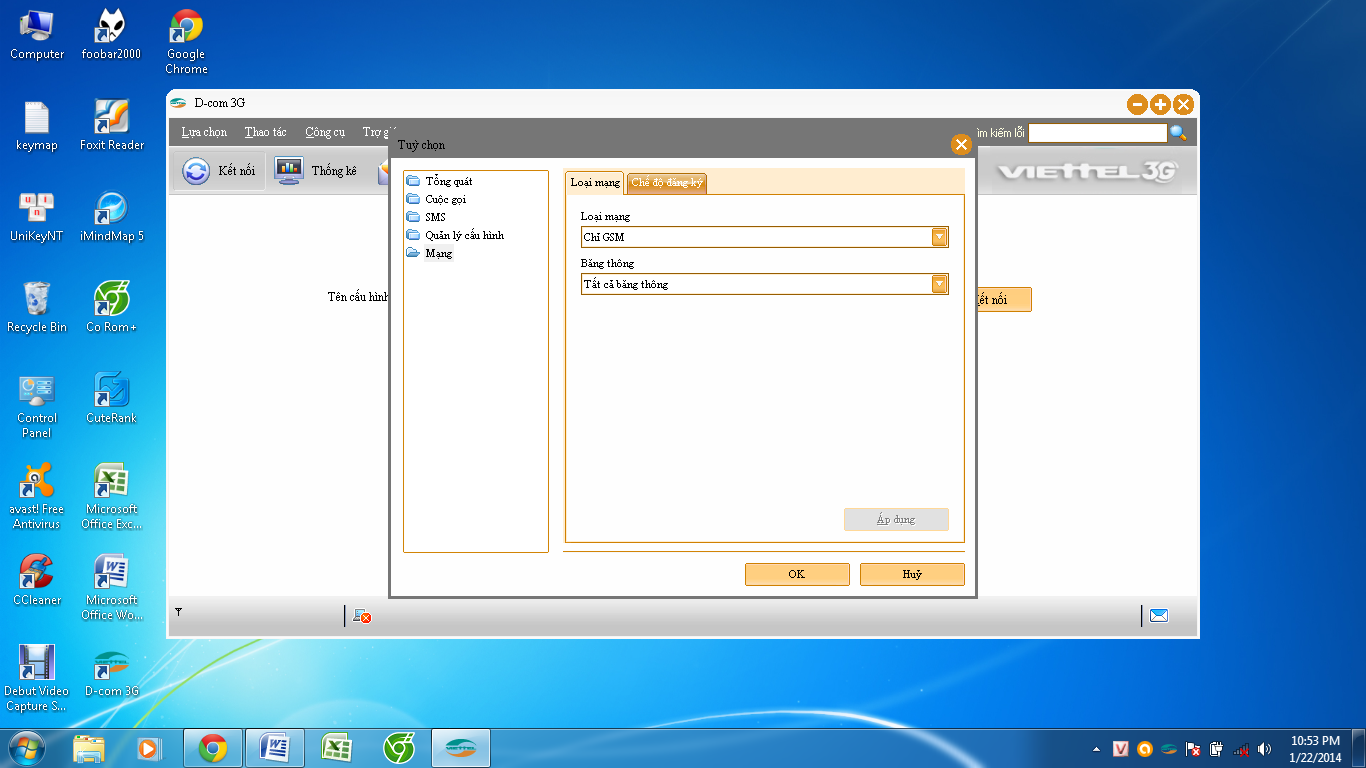Click the signal antenna icon in status bar
This screenshot has height=768, width=1366.
pyautogui.click(x=178, y=611)
